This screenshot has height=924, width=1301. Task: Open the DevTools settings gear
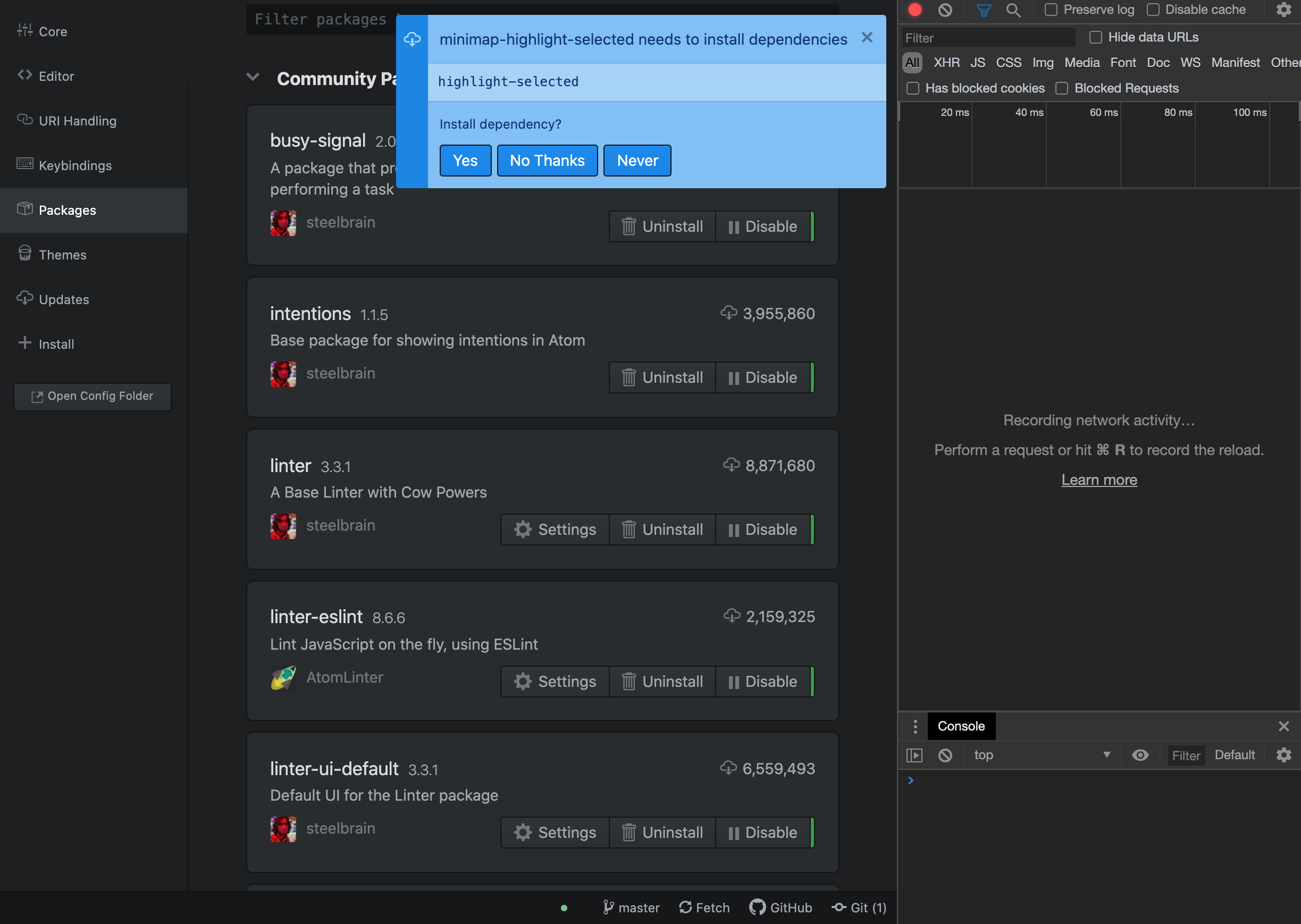pos(1283,10)
